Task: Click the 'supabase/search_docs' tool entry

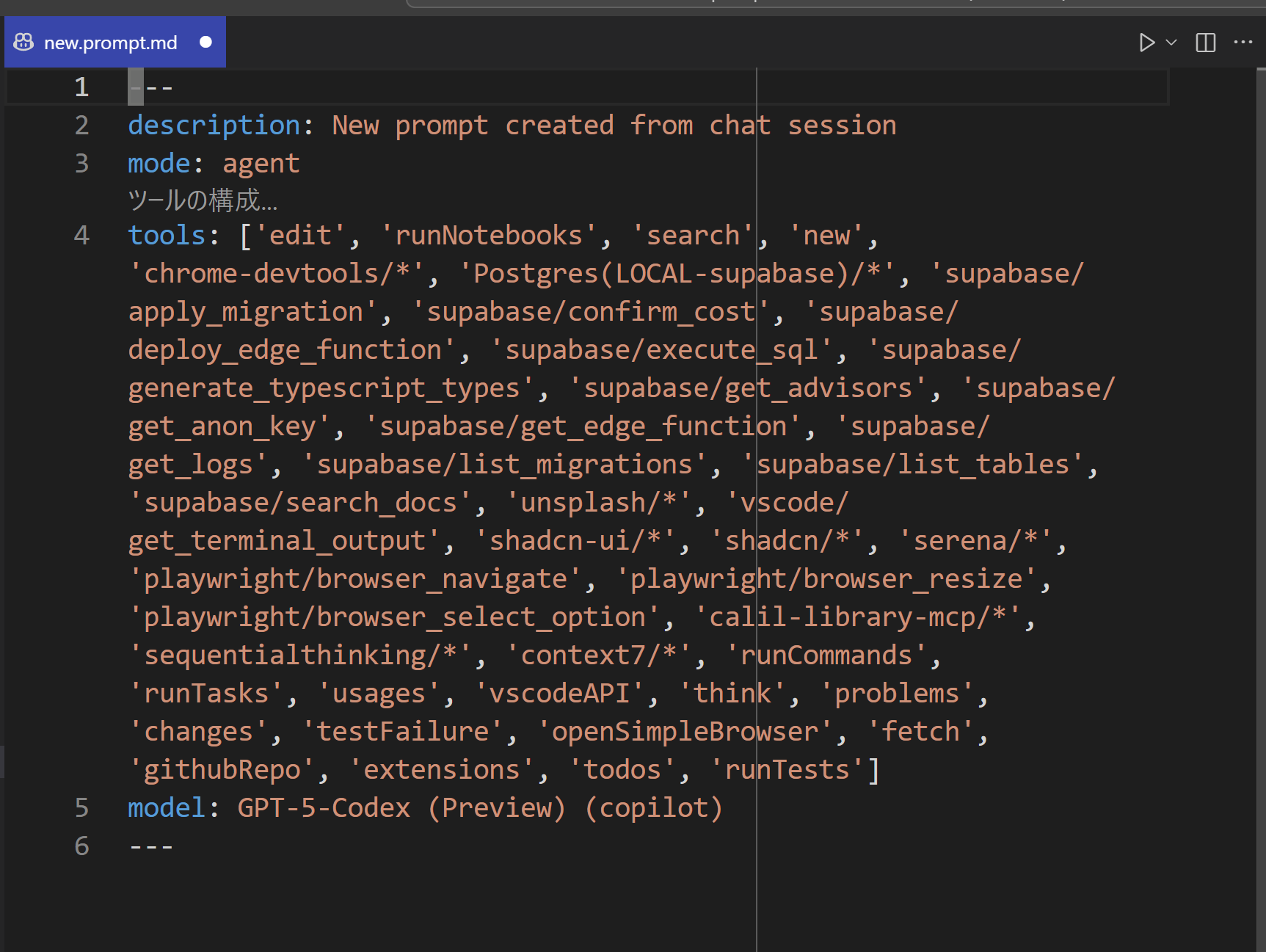Action: tap(301, 503)
